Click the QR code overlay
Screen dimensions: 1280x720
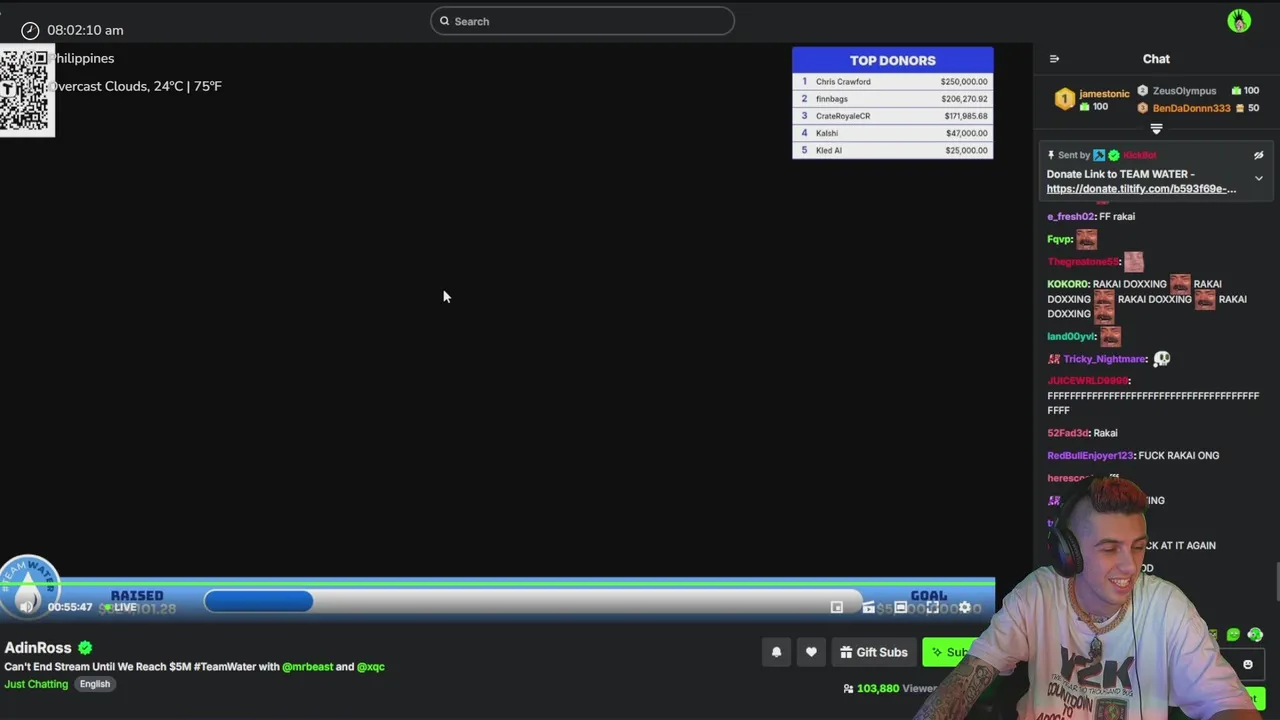coord(25,90)
